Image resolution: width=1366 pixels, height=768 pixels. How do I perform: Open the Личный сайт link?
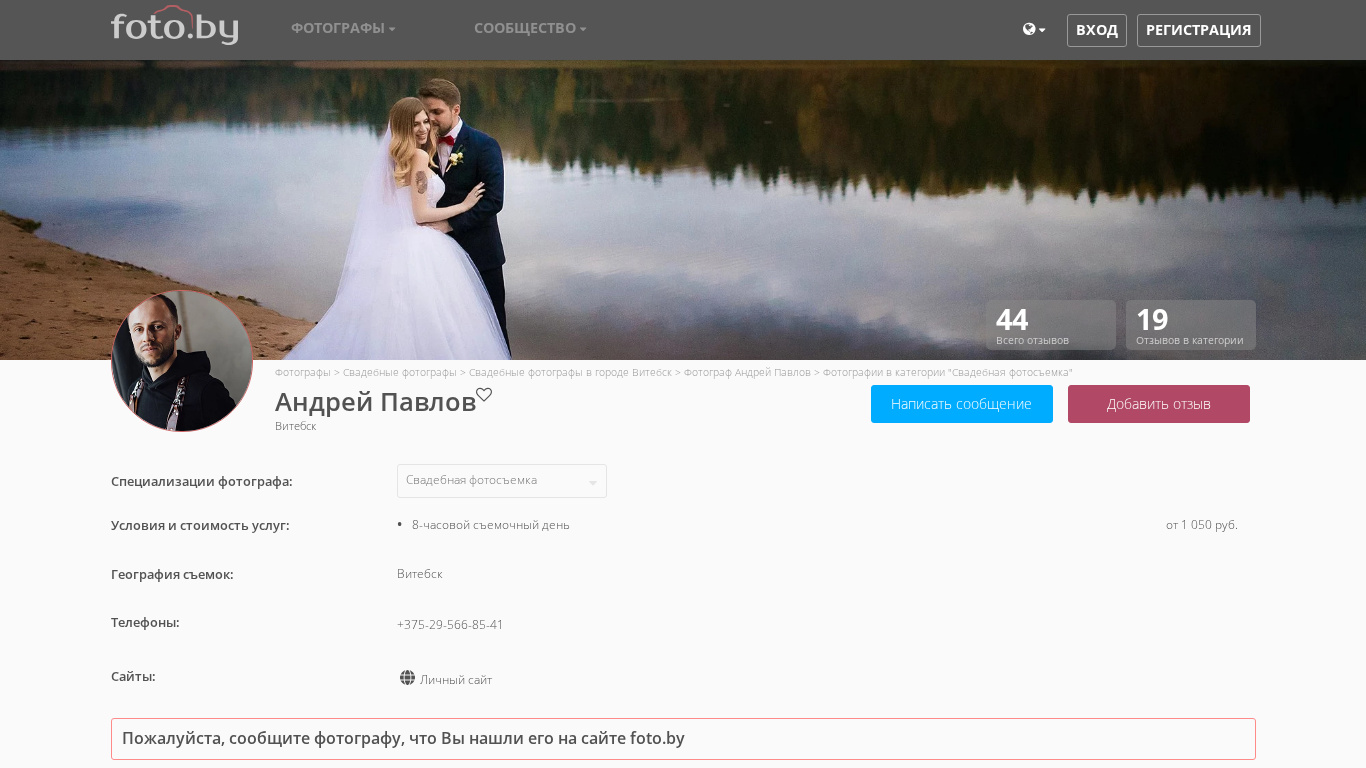[456, 680]
